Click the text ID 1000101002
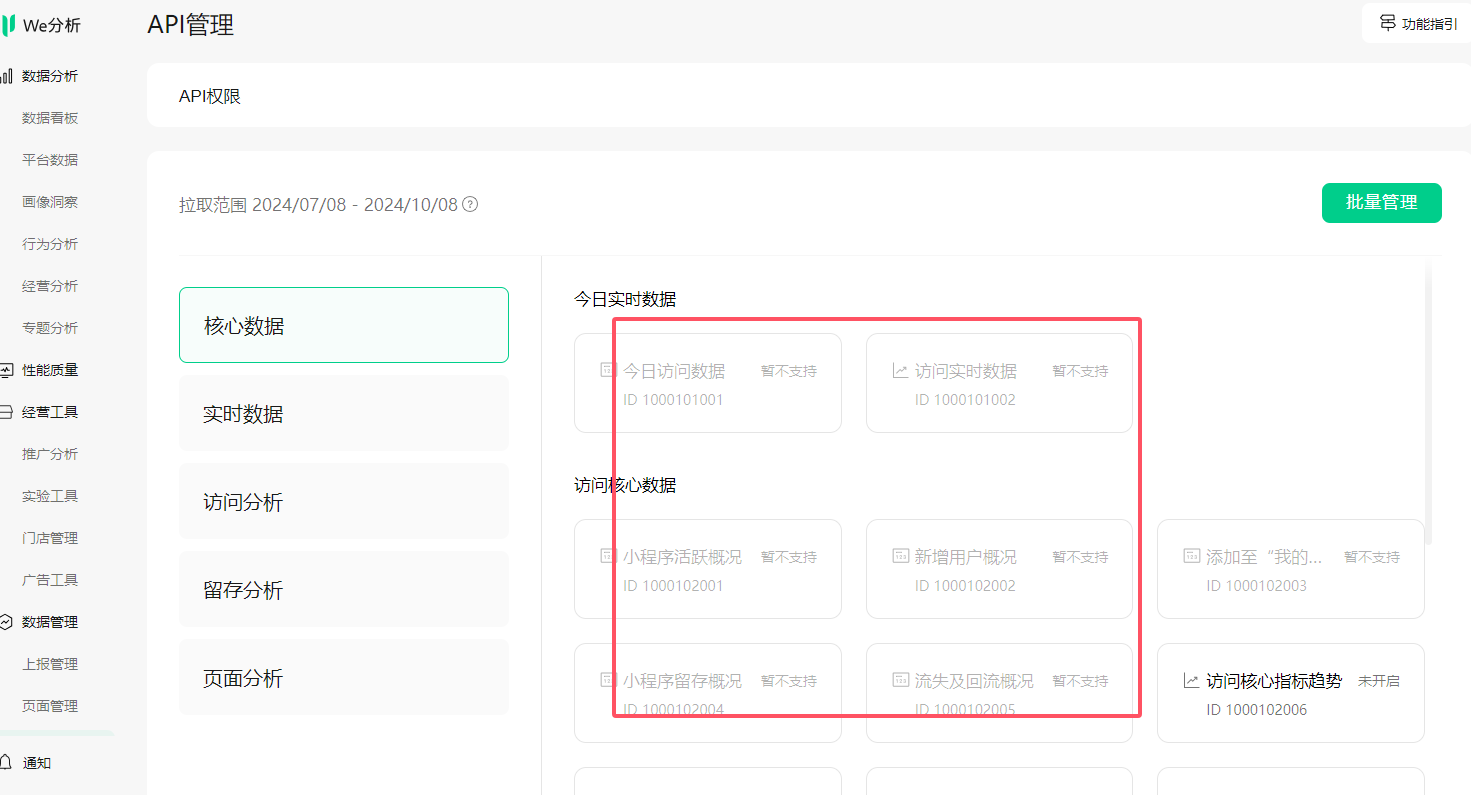This screenshot has height=795, width=1471. tap(965, 400)
